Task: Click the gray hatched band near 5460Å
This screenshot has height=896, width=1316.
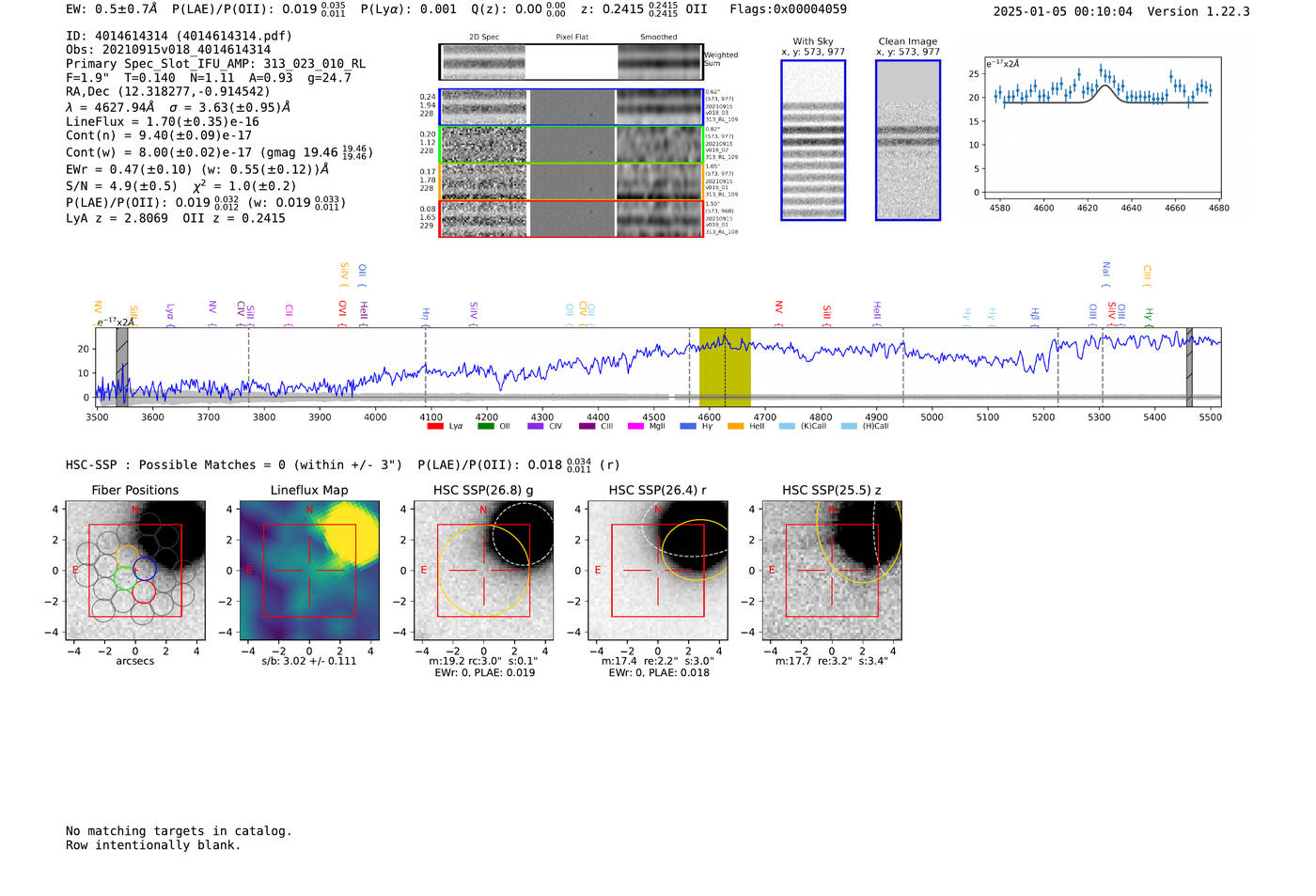Action: (x=1189, y=368)
